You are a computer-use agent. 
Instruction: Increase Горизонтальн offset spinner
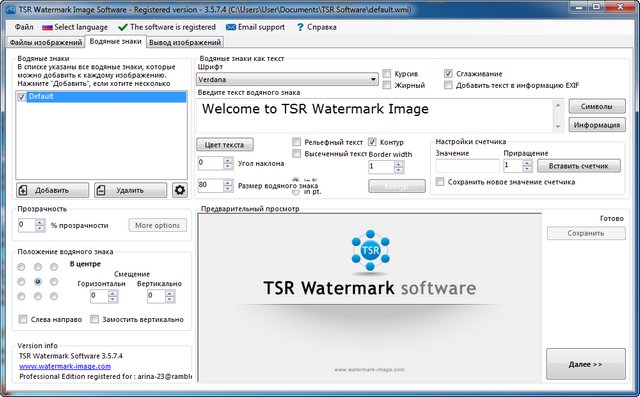point(113,293)
